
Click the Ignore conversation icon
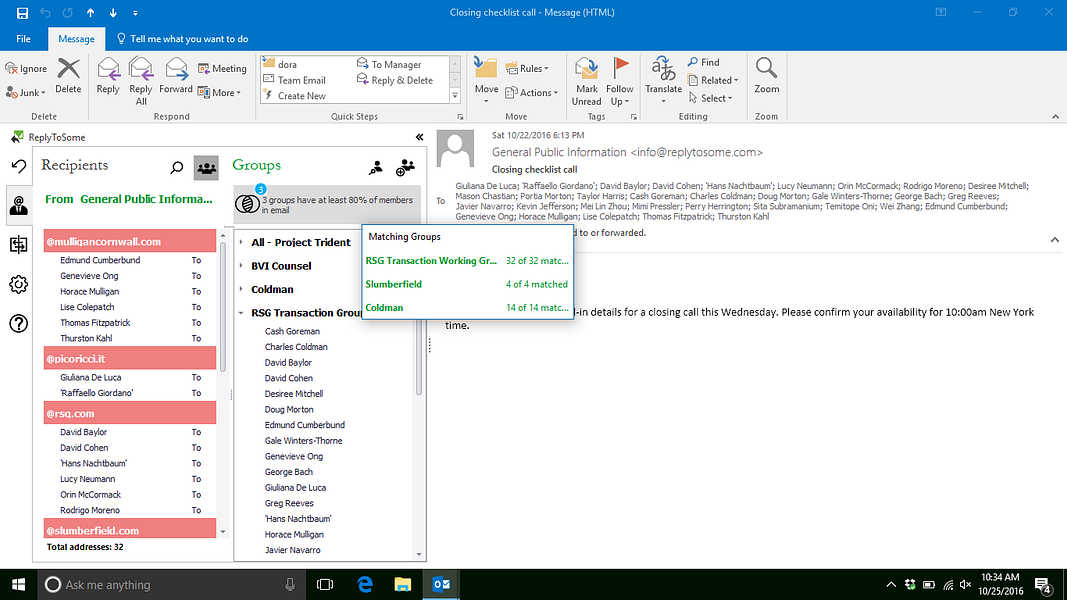pos(12,68)
